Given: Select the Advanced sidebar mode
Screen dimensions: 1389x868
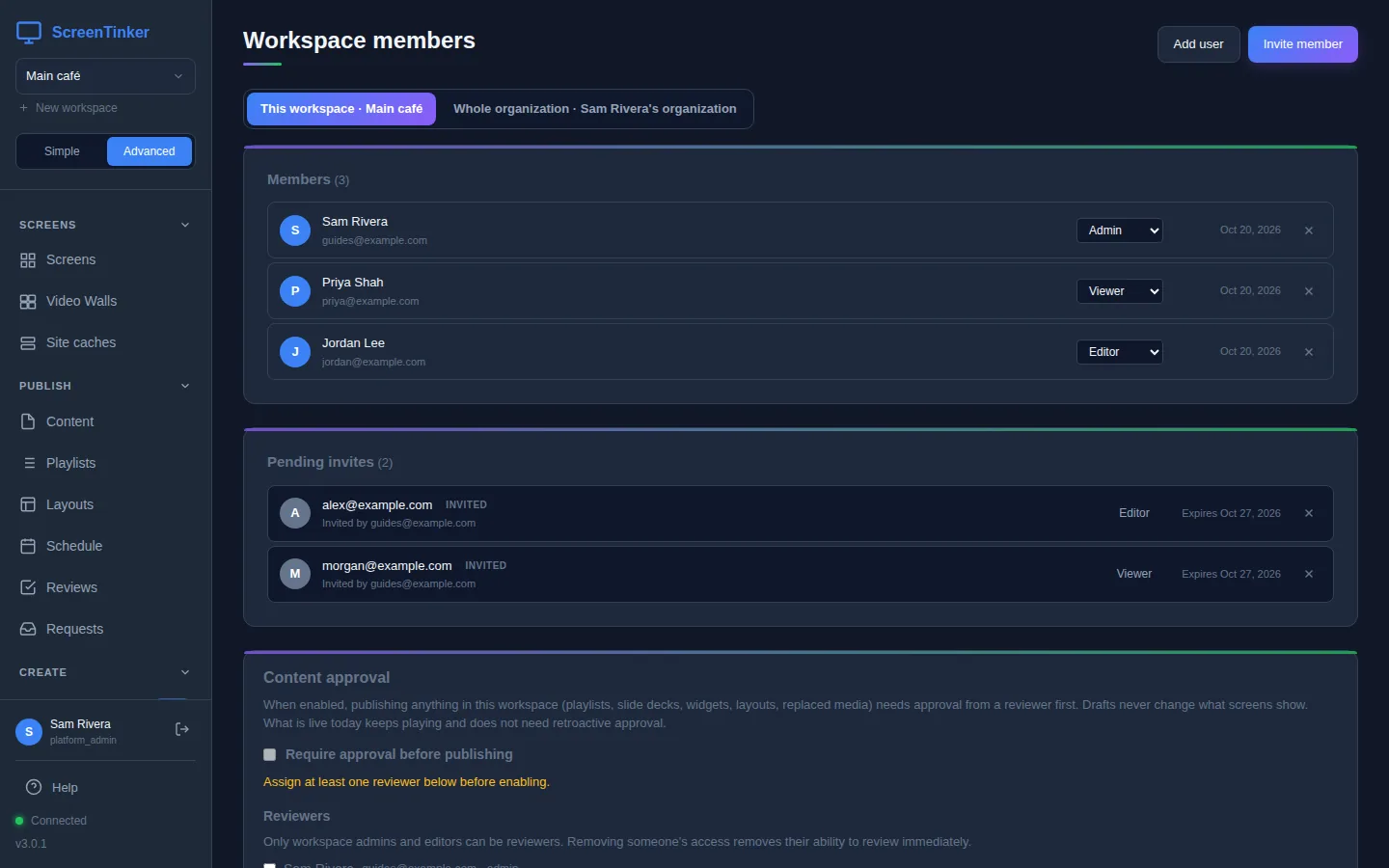Looking at the screenshot, I should [x=150, y=151].
